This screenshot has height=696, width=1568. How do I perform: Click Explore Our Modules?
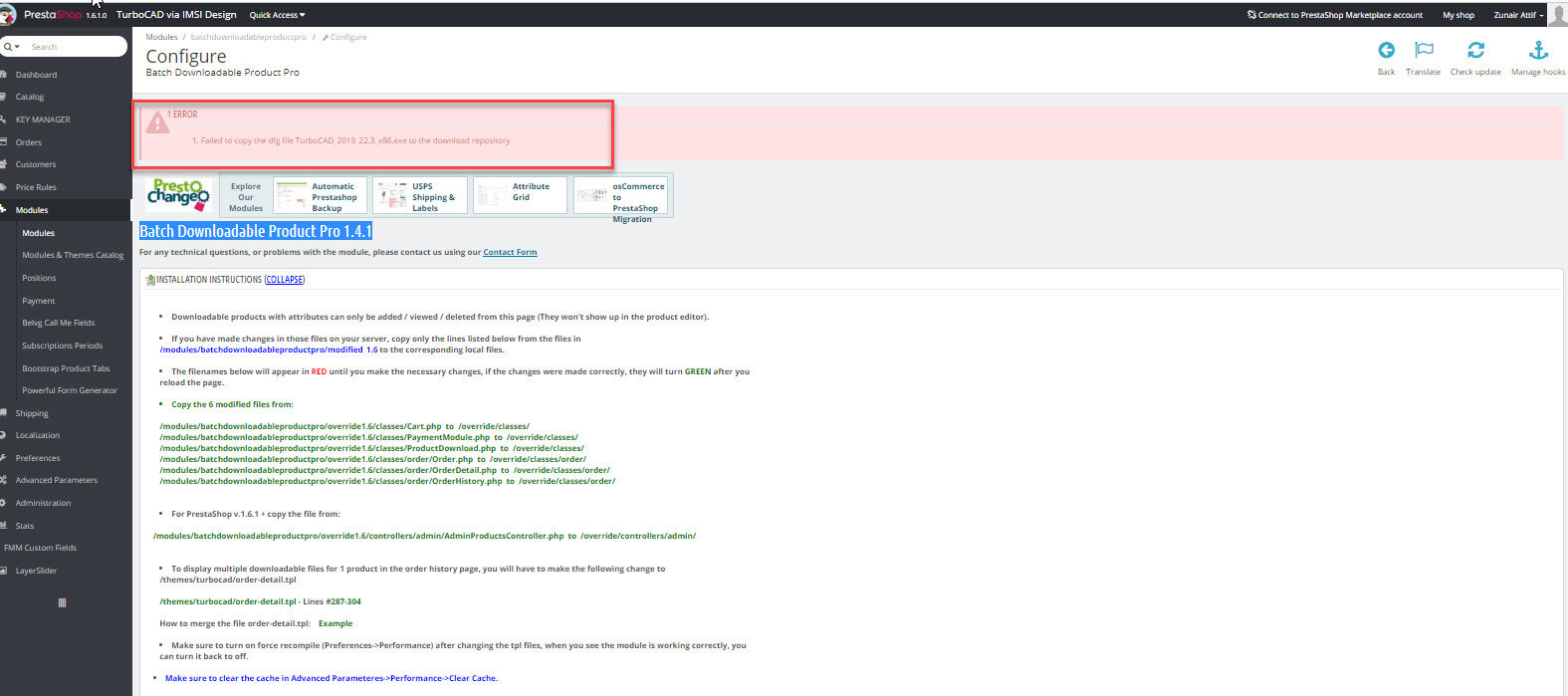(246, 197)
